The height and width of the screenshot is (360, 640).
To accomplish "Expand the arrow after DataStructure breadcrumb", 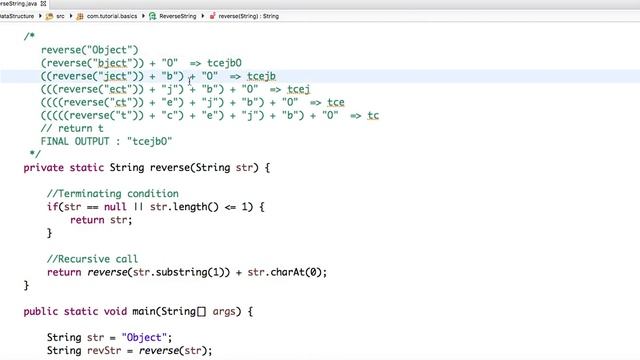I will [40, 16].
